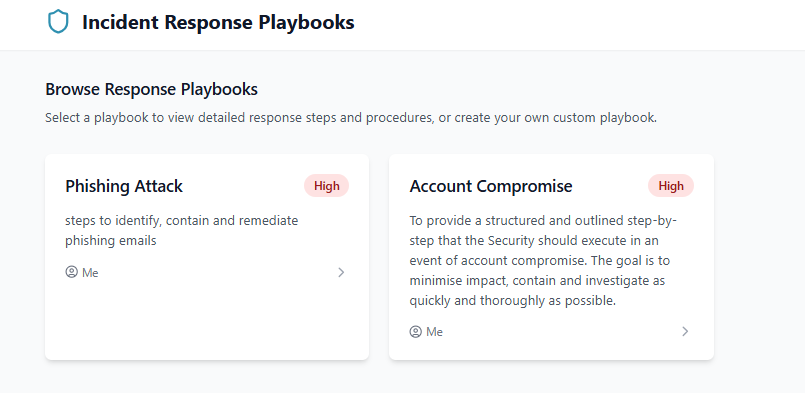Select the Phishing Attack description text
Image resolution: width=805 pixels, height=393 pixels.
pyautogui.click(x=182, y=231)
